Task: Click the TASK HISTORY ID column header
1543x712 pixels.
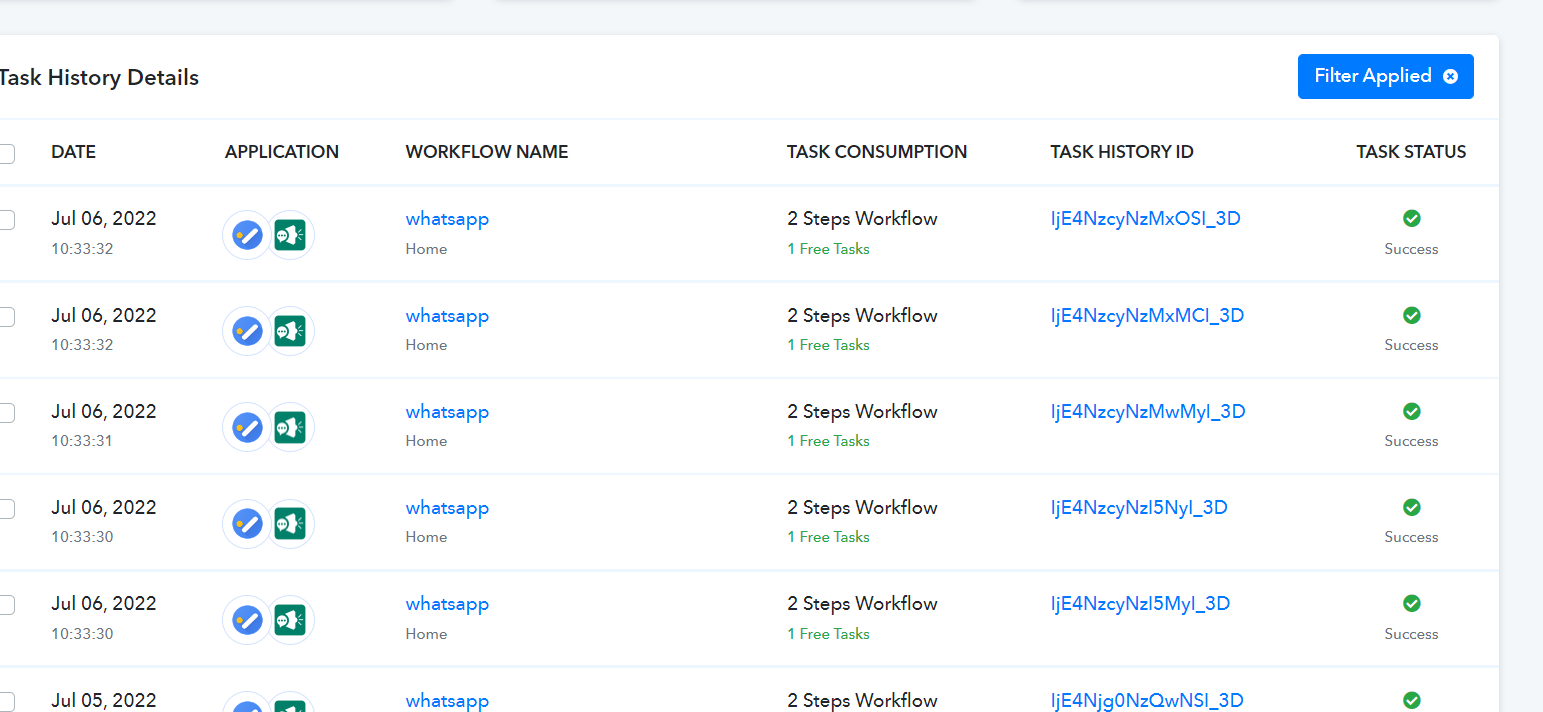Action: tap(1122, 152)
